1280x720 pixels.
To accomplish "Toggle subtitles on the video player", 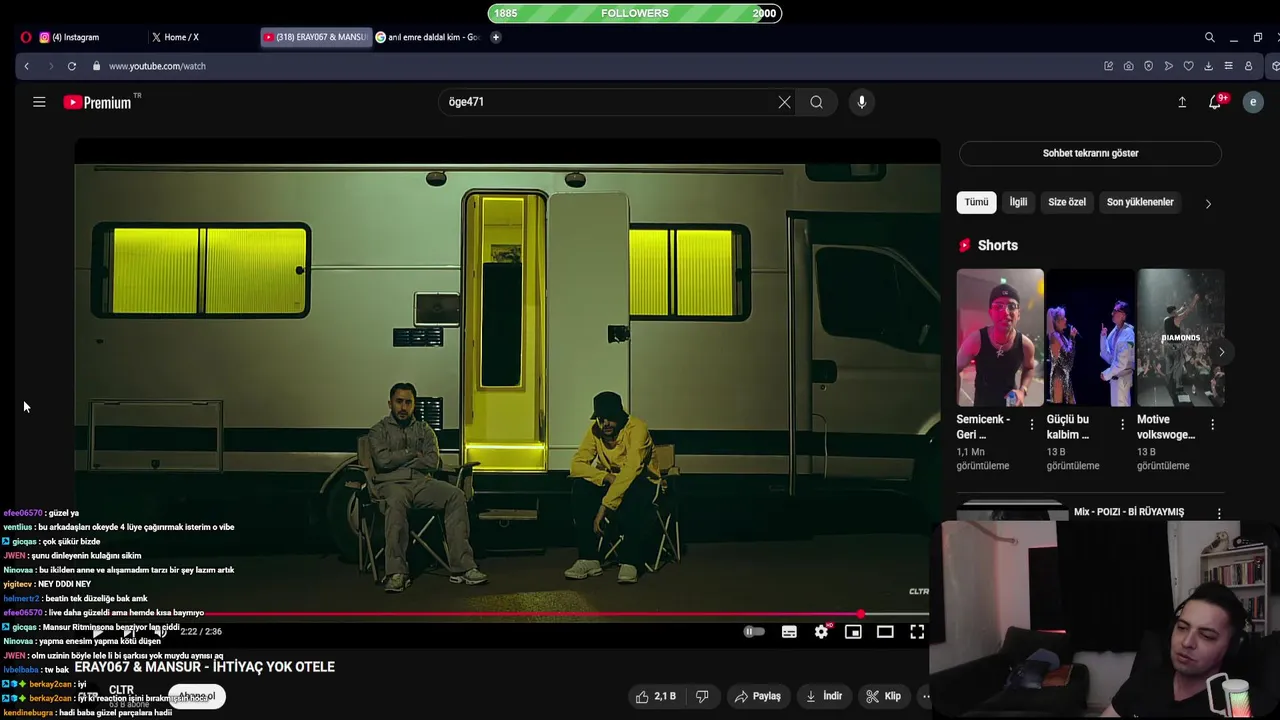I will pyautogui.click(x=789, y=632).
